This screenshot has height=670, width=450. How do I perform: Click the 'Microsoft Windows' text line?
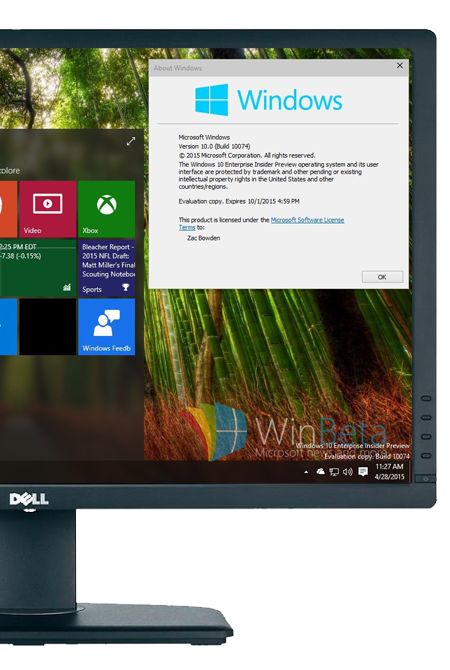[x=204, y=137]
